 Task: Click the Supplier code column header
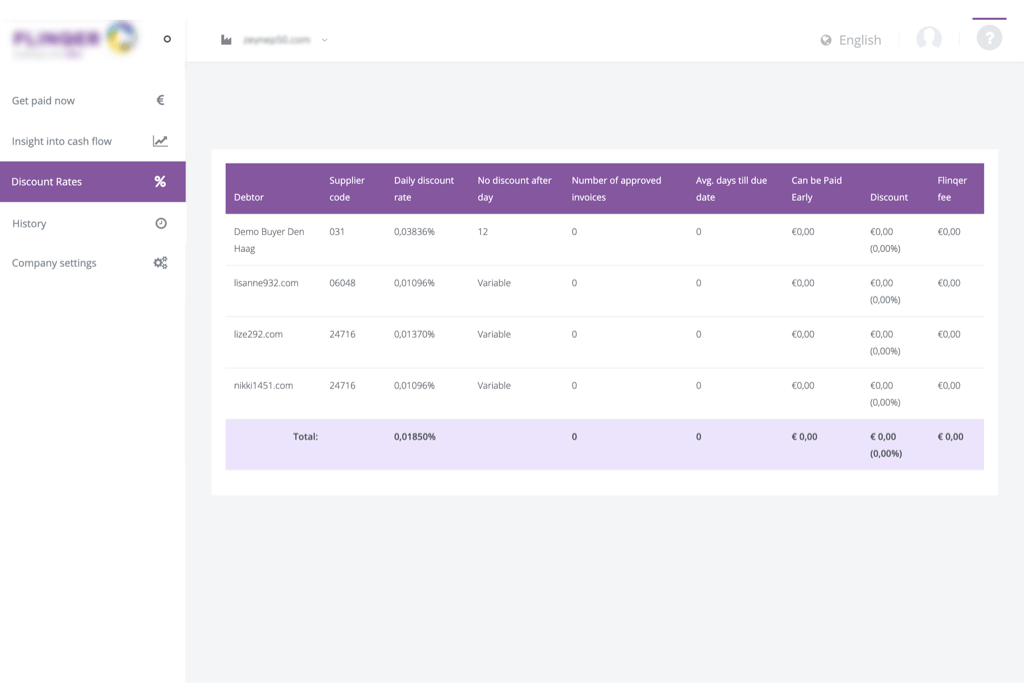[347, 189]
